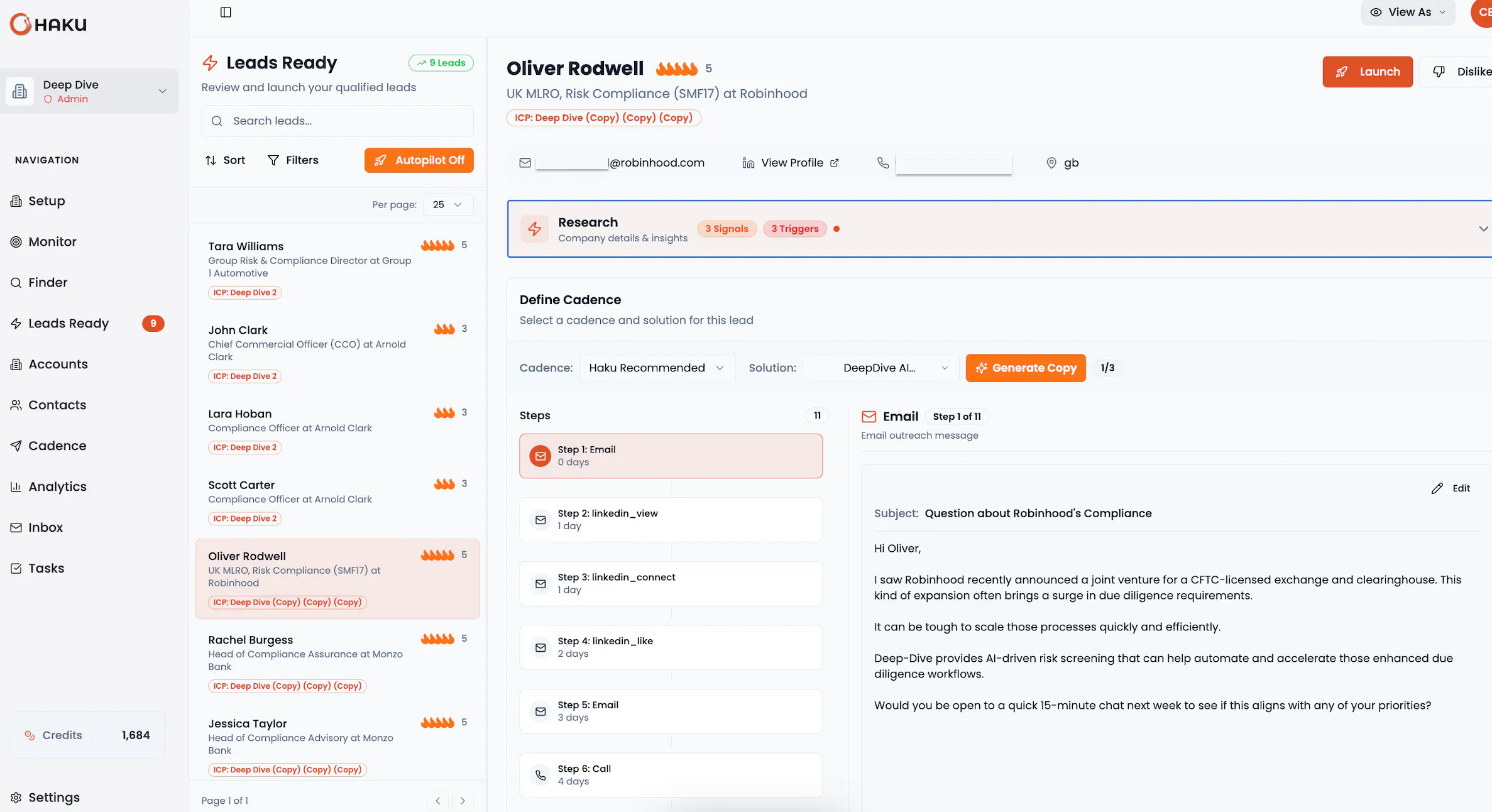The width and height of the screenshot is (1492, 812).
Task: Click the LinkedIn icon beside View Profile
Action: [x=748, y=163]
